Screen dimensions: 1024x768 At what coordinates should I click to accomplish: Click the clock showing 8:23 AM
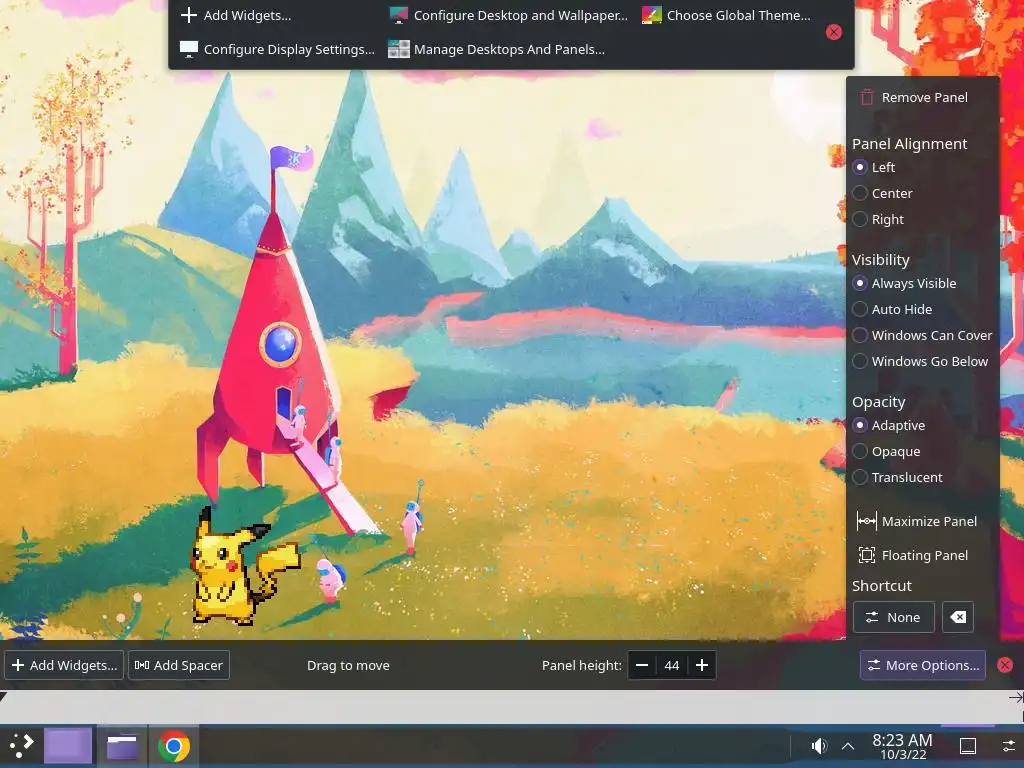coord(903,746)
